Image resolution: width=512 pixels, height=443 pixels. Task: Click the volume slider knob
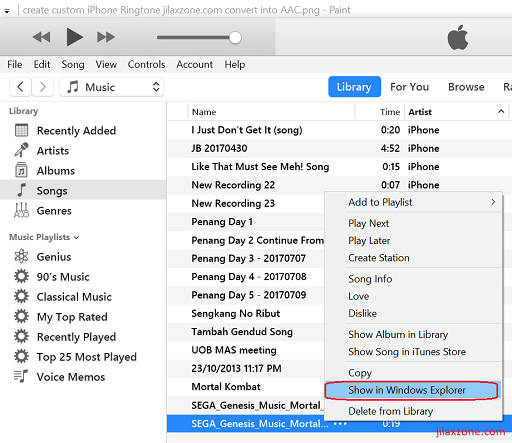(235, 38)
